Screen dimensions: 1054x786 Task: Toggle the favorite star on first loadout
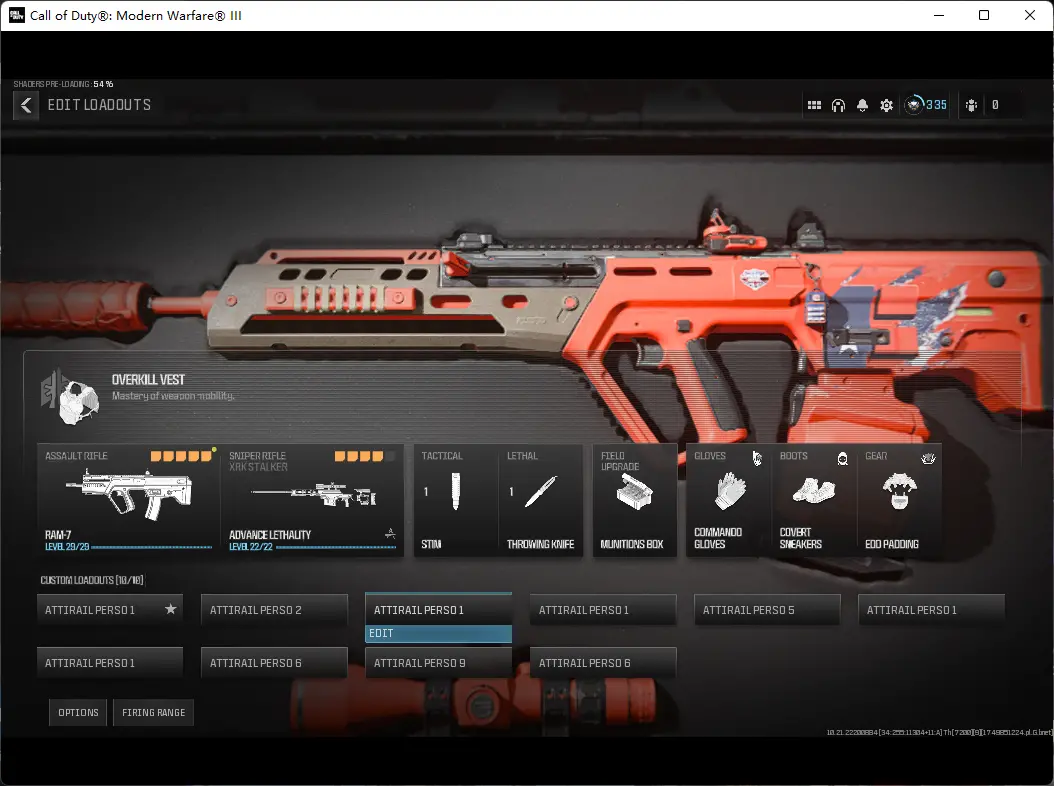point(171,609)
